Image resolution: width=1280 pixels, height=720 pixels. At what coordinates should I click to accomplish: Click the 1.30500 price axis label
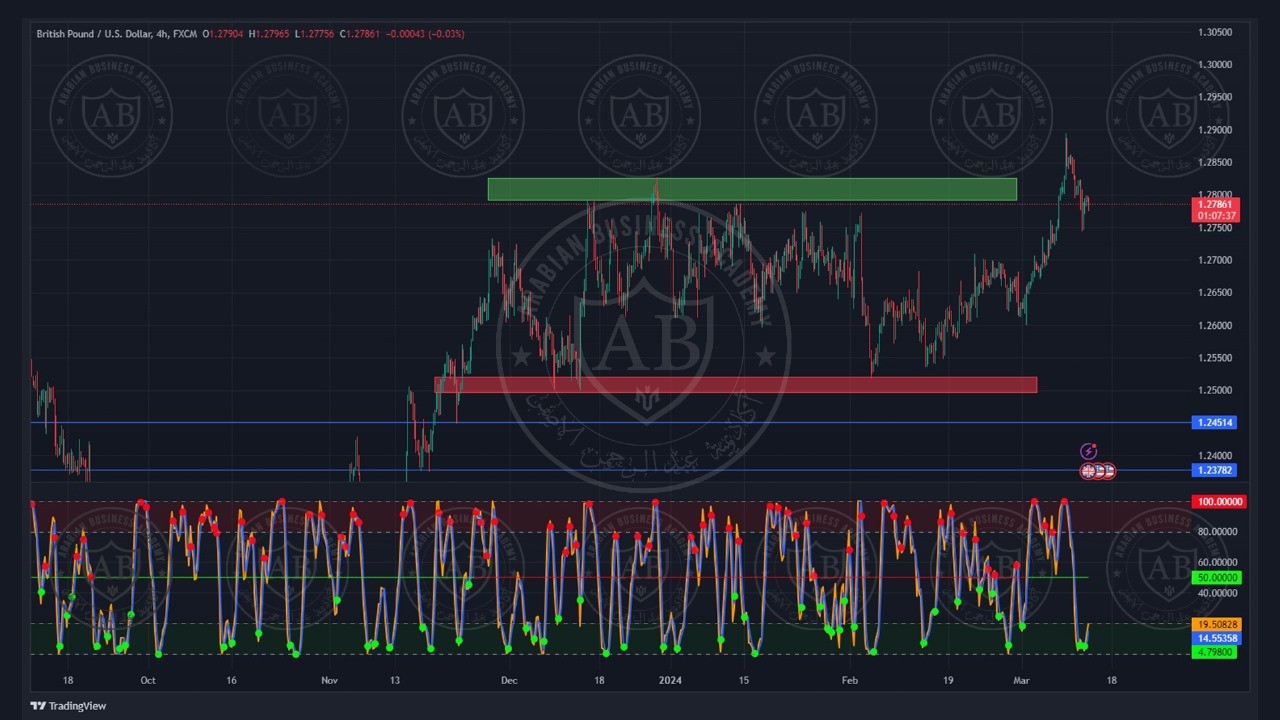(x=1215, y=32)
